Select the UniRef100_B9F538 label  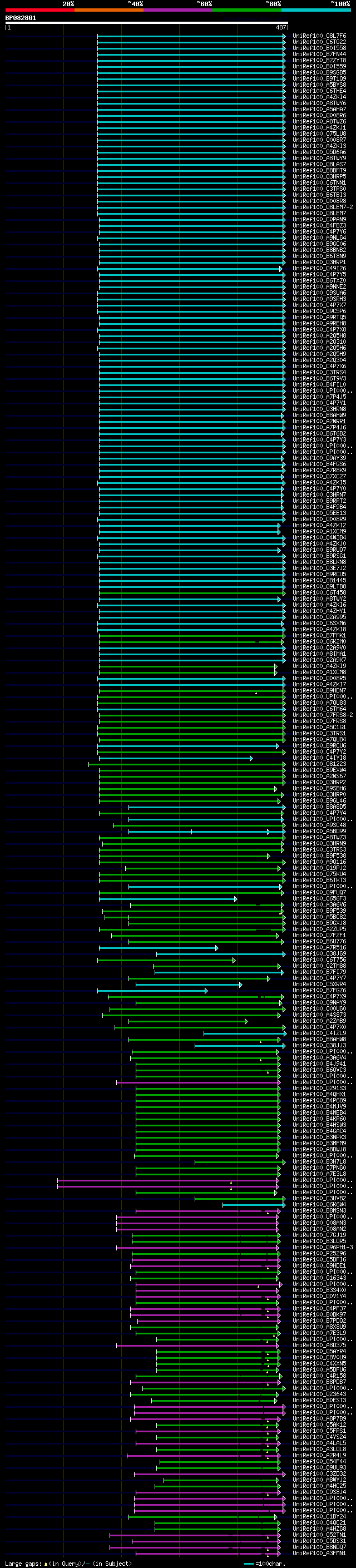point(319,856)
